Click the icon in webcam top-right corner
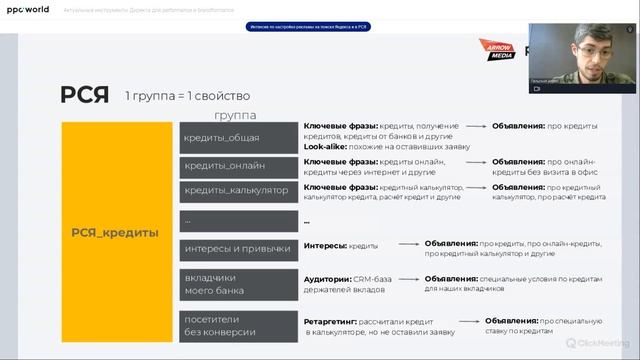640x360 pixels. 630,29
